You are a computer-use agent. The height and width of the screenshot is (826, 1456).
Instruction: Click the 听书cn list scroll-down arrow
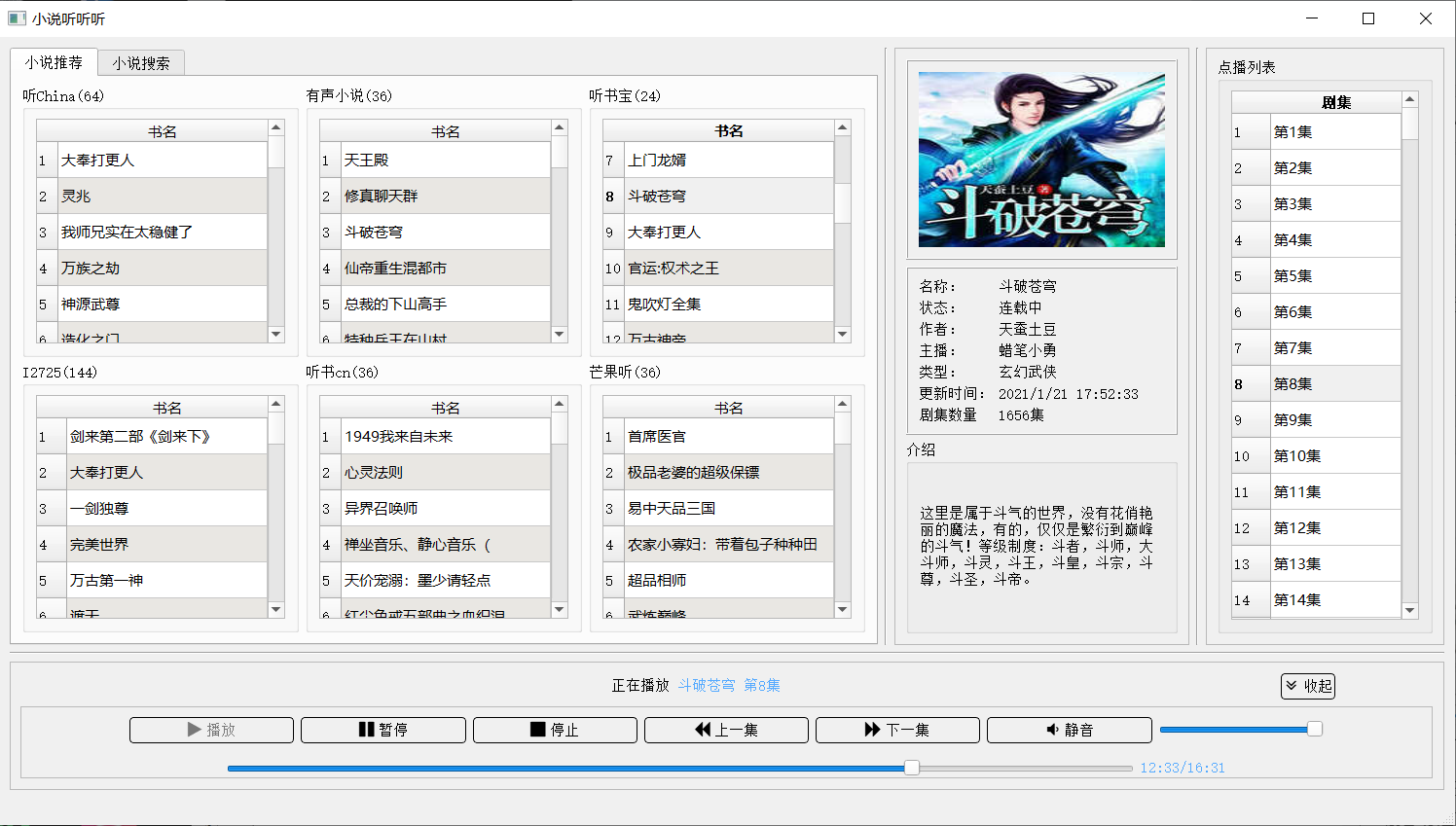coord(560,610)
